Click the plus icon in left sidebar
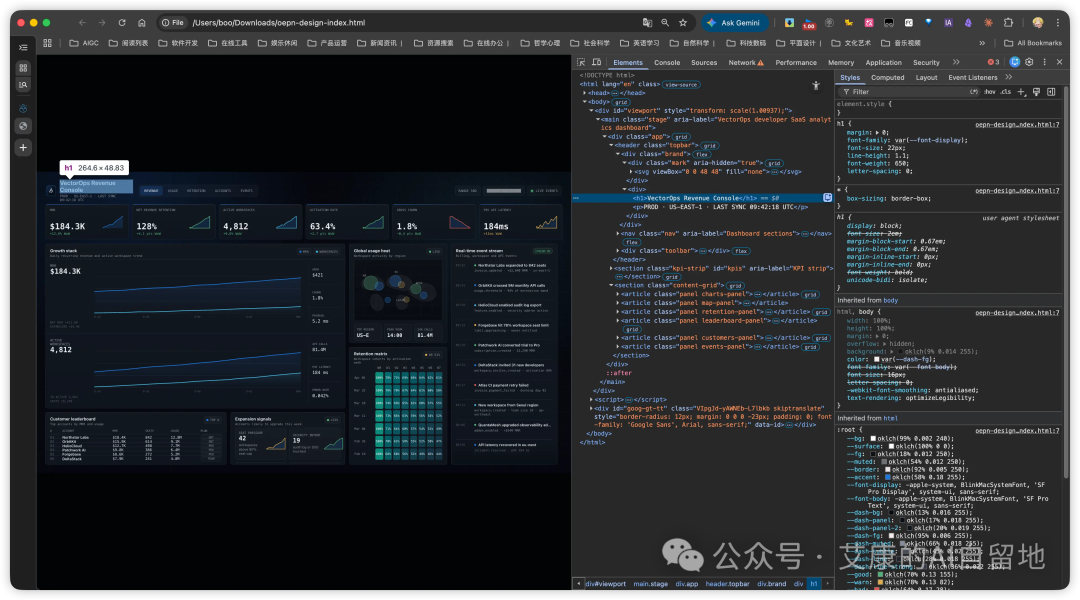The height and width of the screenshot is (600, 1080). (23, 147)
